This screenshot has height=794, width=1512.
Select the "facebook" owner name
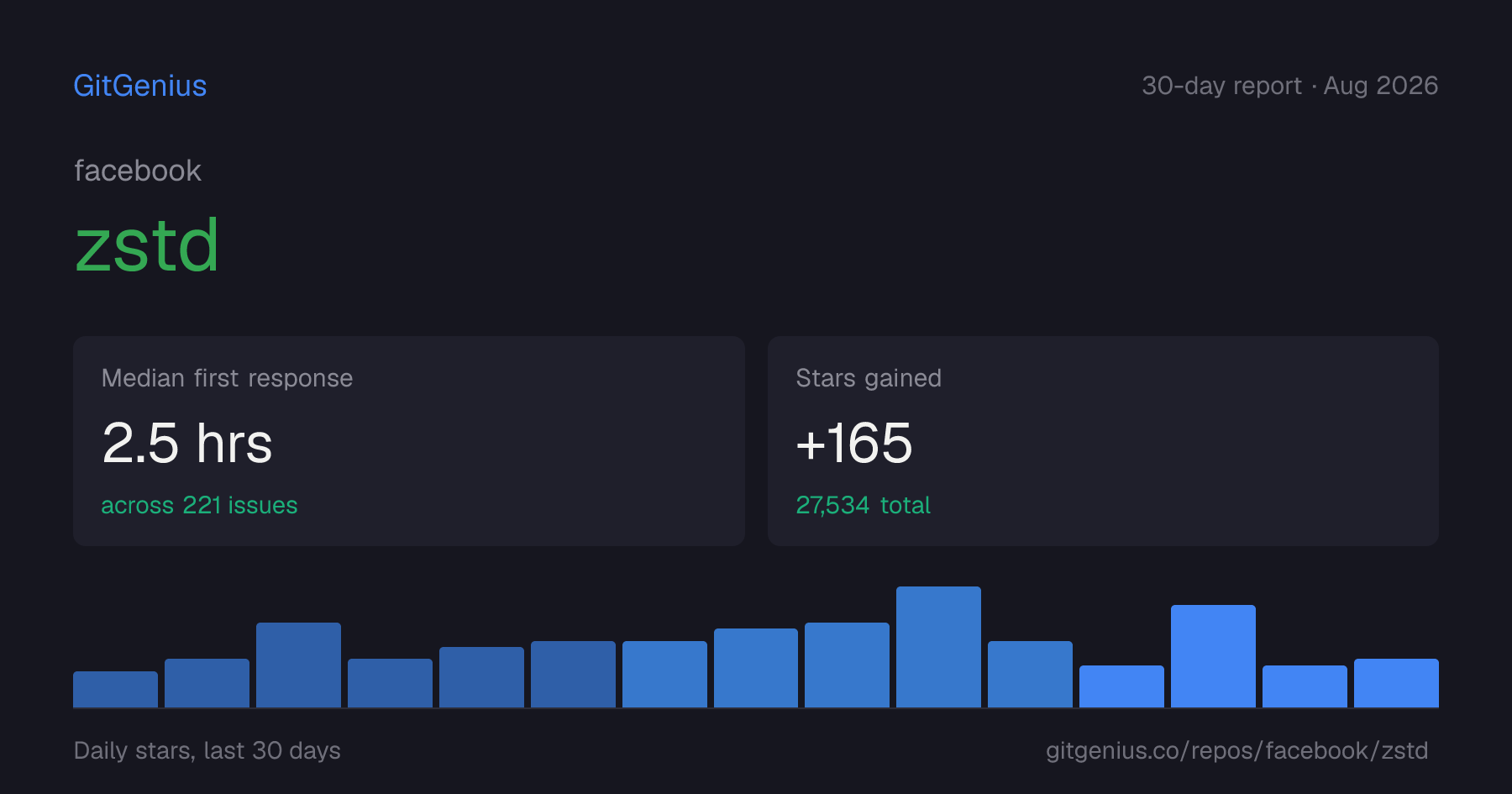pyautogui.click(x=138, y=171)
